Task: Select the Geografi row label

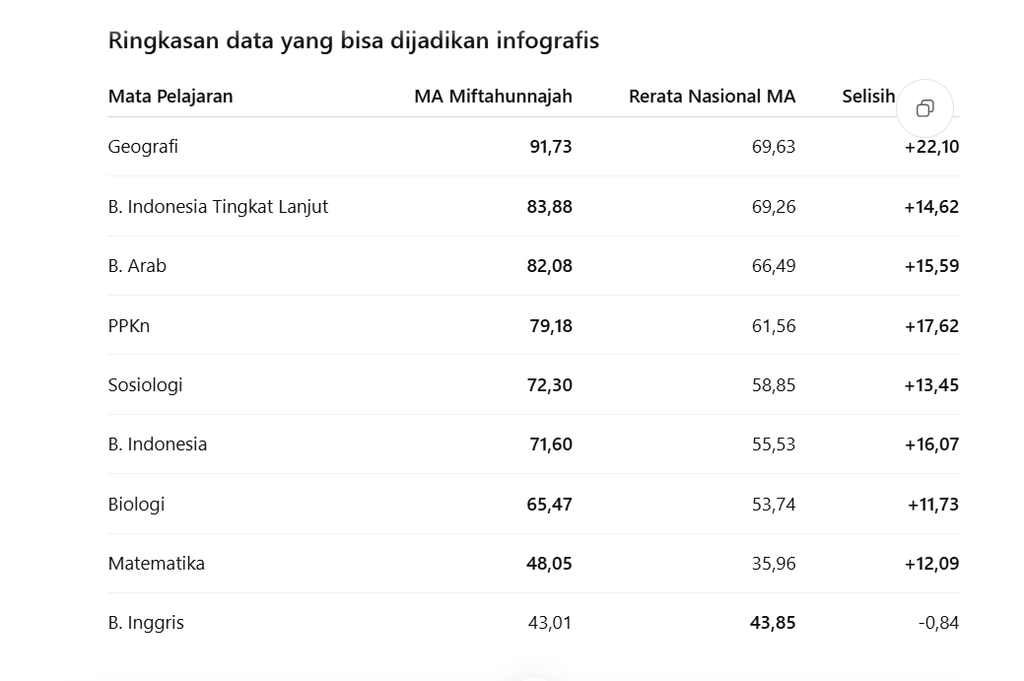Action: [143, 147]
